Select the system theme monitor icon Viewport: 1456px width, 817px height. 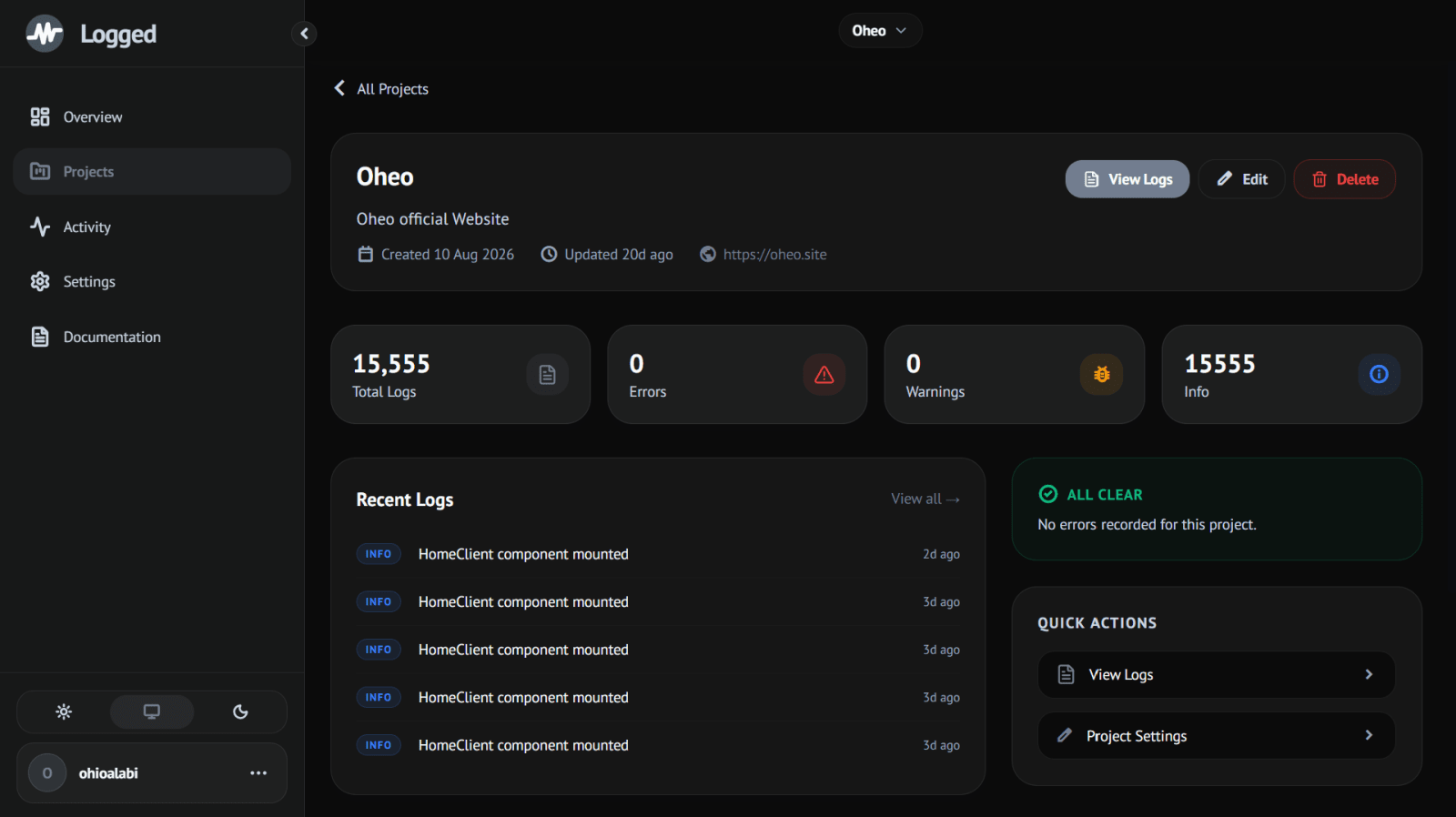(152, 711)
